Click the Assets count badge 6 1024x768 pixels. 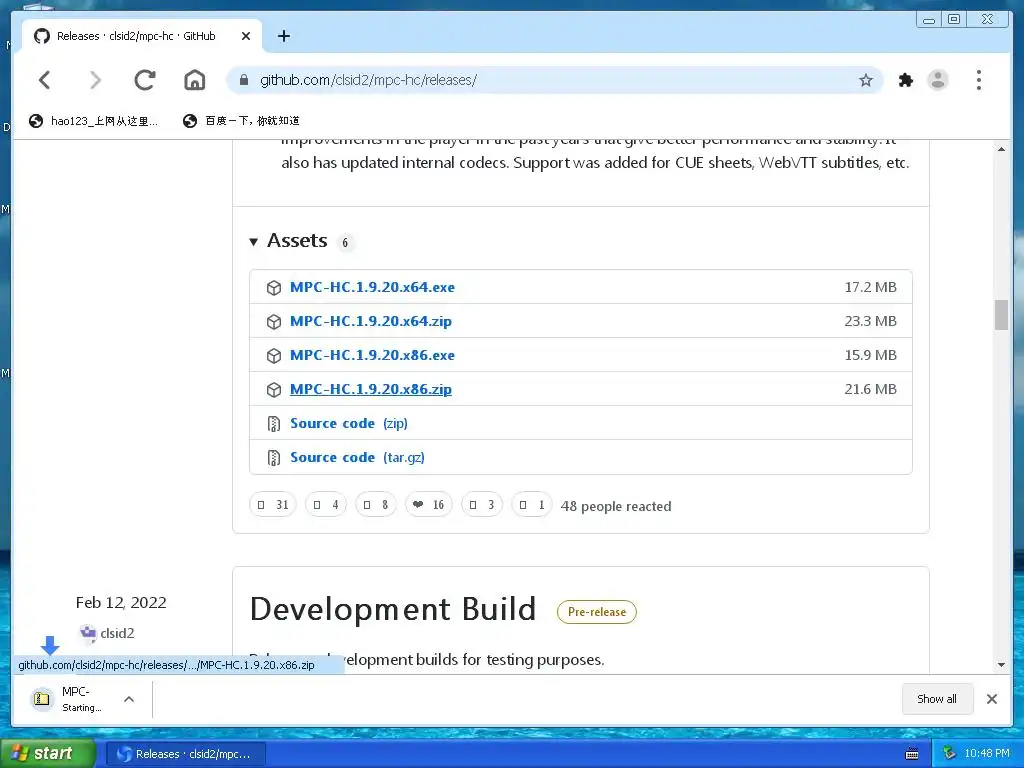point(345,243)
